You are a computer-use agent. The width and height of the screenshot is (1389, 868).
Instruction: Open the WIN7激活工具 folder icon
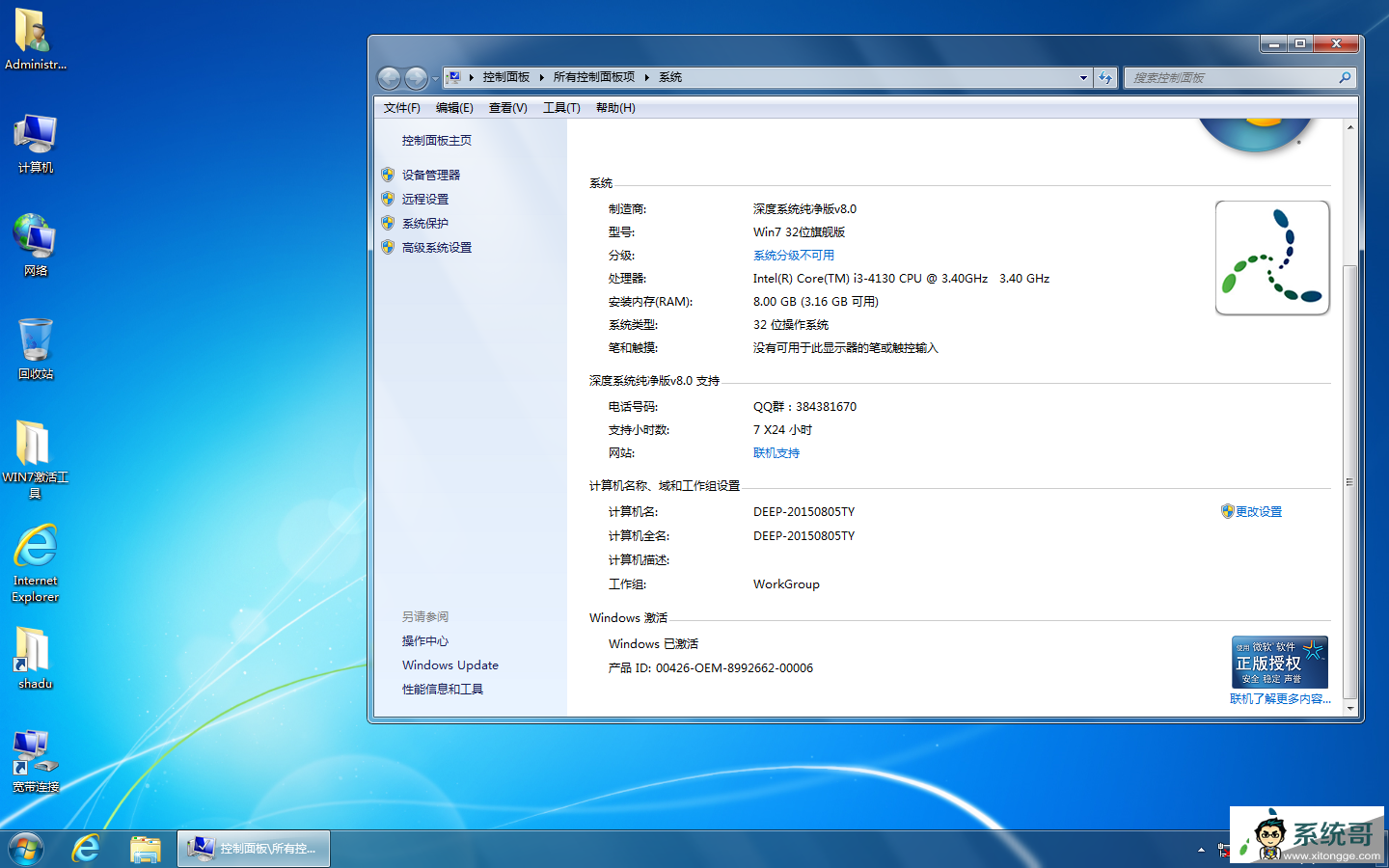(x=35, y=459)
